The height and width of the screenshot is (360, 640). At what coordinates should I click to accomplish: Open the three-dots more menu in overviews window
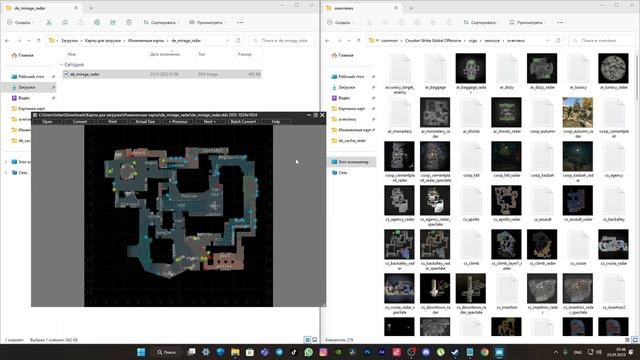click(x=560, y=22)
